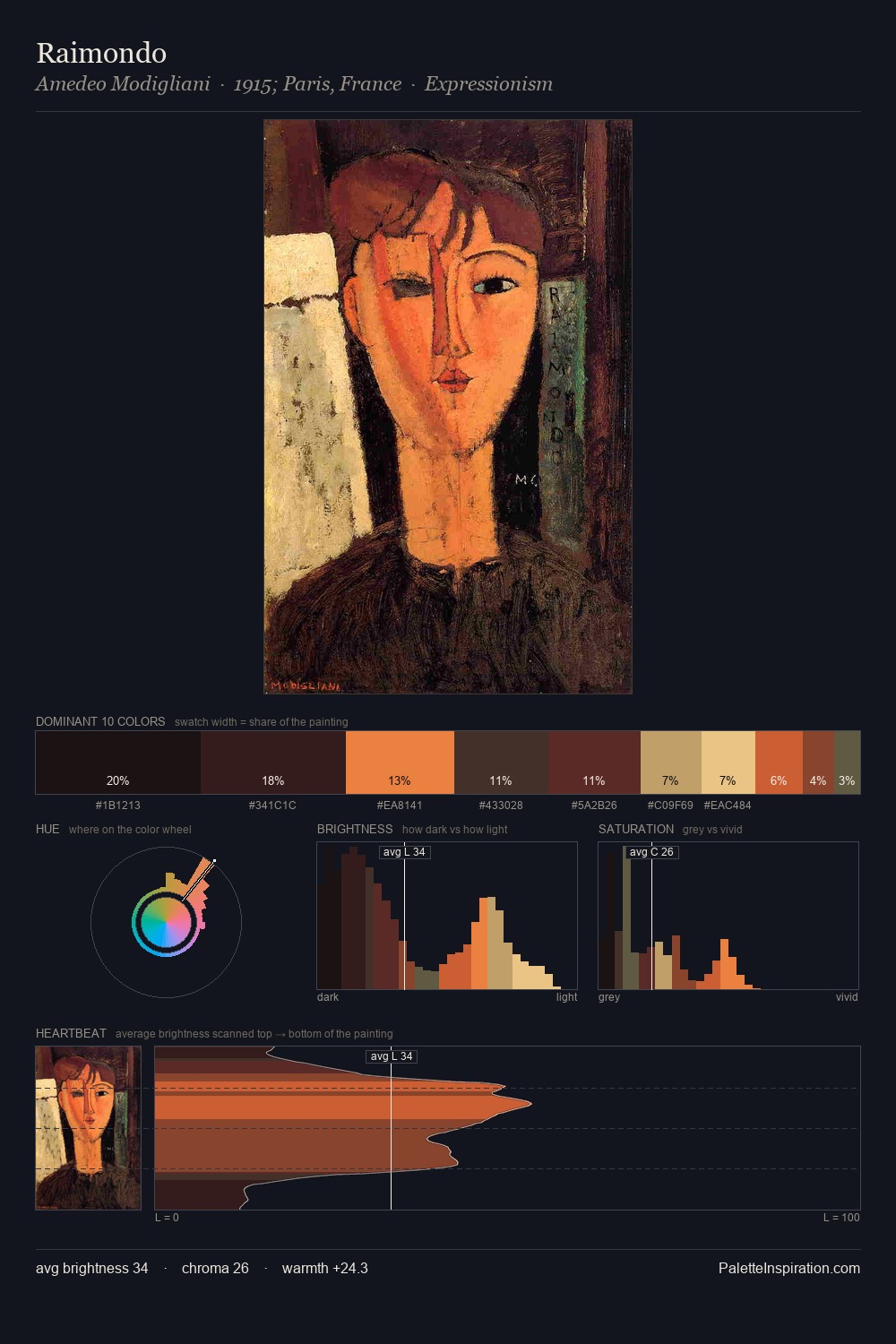Select the 3% olive grey swatch
The height and width of the screenshot is (1344, 896).
[x=847, y=762]
